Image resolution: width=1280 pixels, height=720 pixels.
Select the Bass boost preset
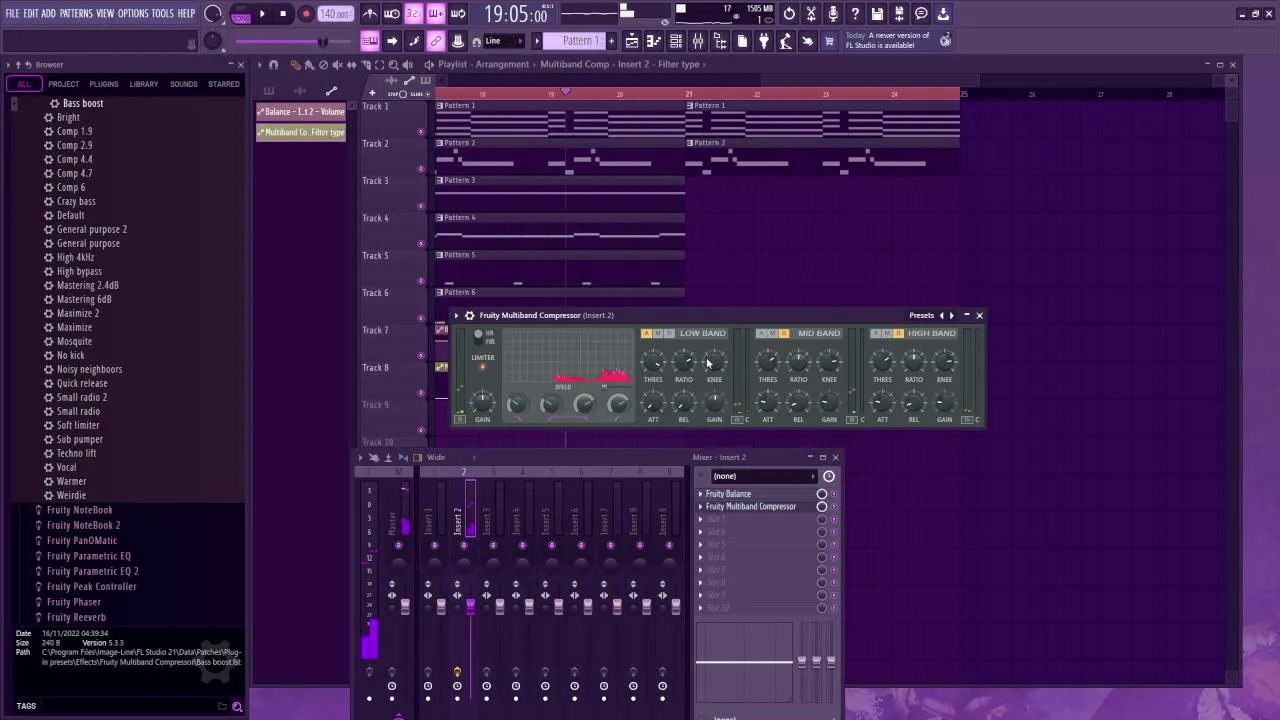(x=82, y=103)
